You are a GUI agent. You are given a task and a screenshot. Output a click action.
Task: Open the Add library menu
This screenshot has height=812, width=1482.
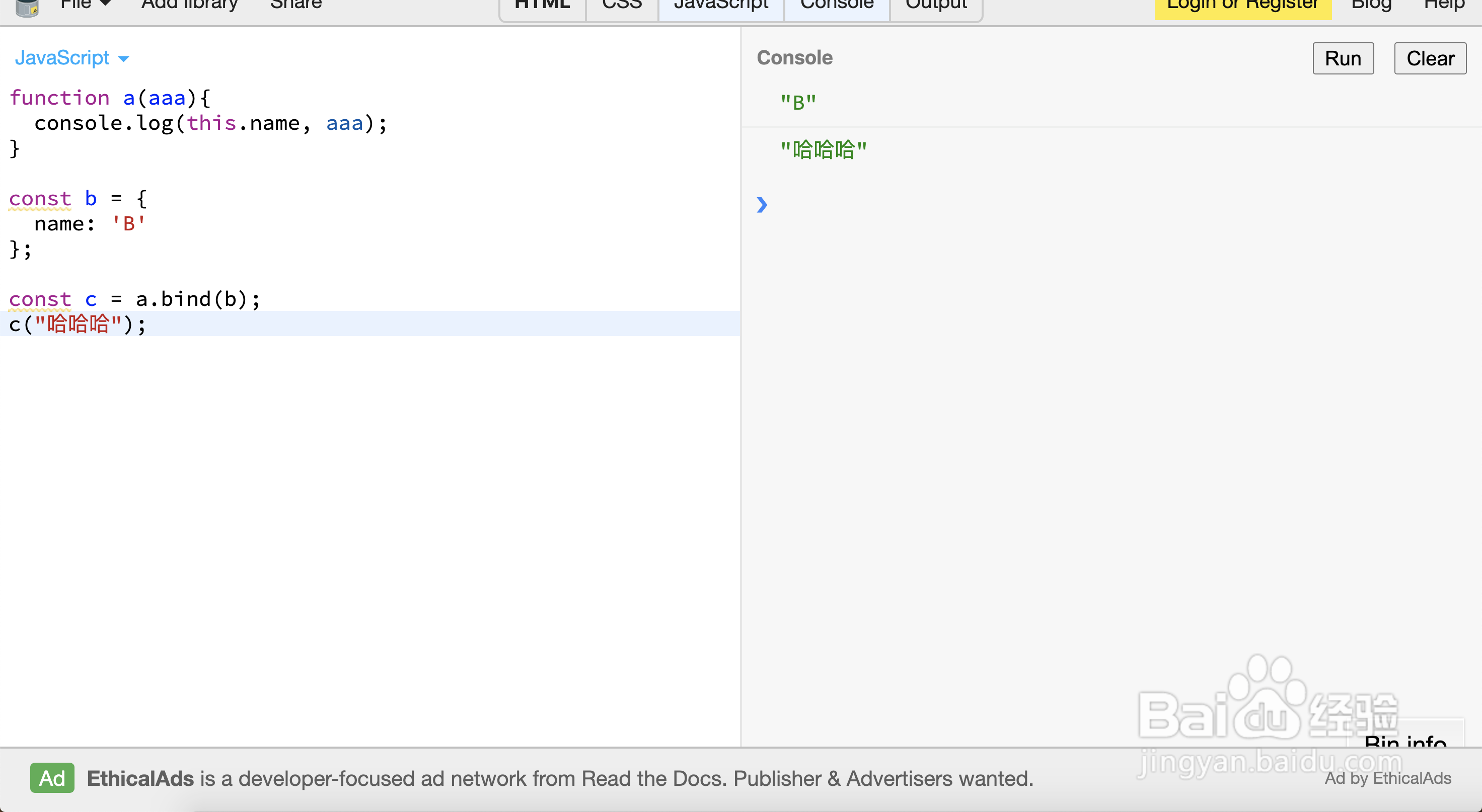click(189, 5)
